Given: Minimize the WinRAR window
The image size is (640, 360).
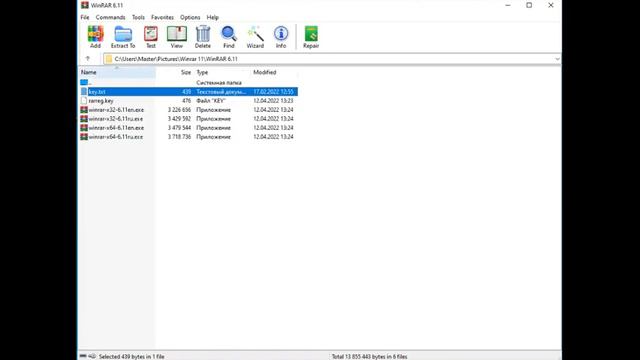Looking at the screenshot, I should (508, 5).
